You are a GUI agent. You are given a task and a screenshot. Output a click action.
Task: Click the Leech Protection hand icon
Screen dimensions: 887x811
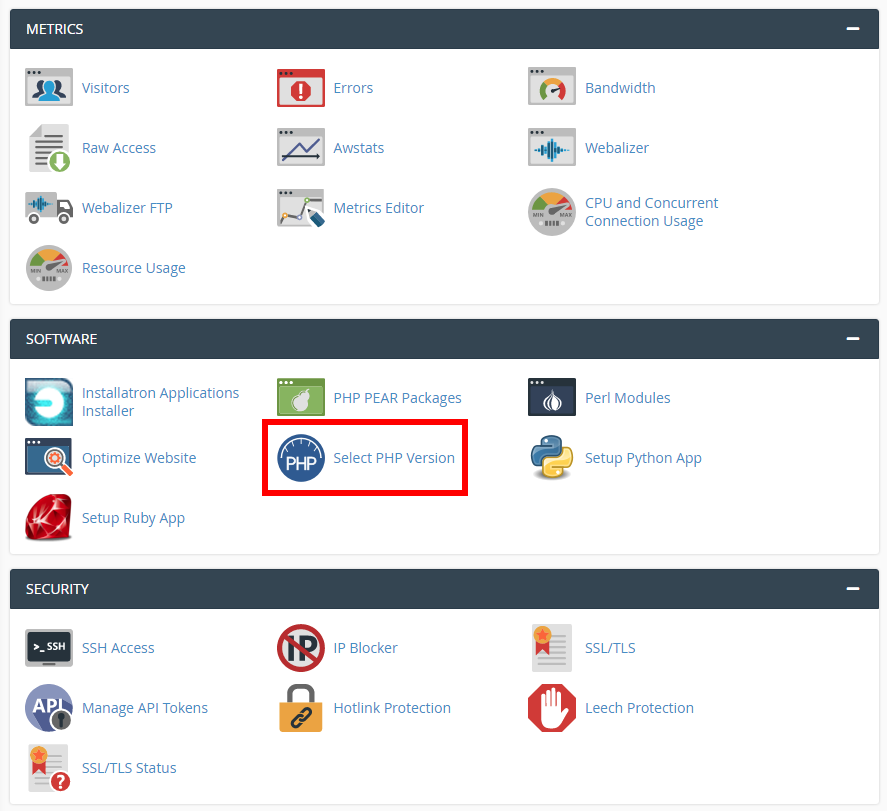coord(552,708)
